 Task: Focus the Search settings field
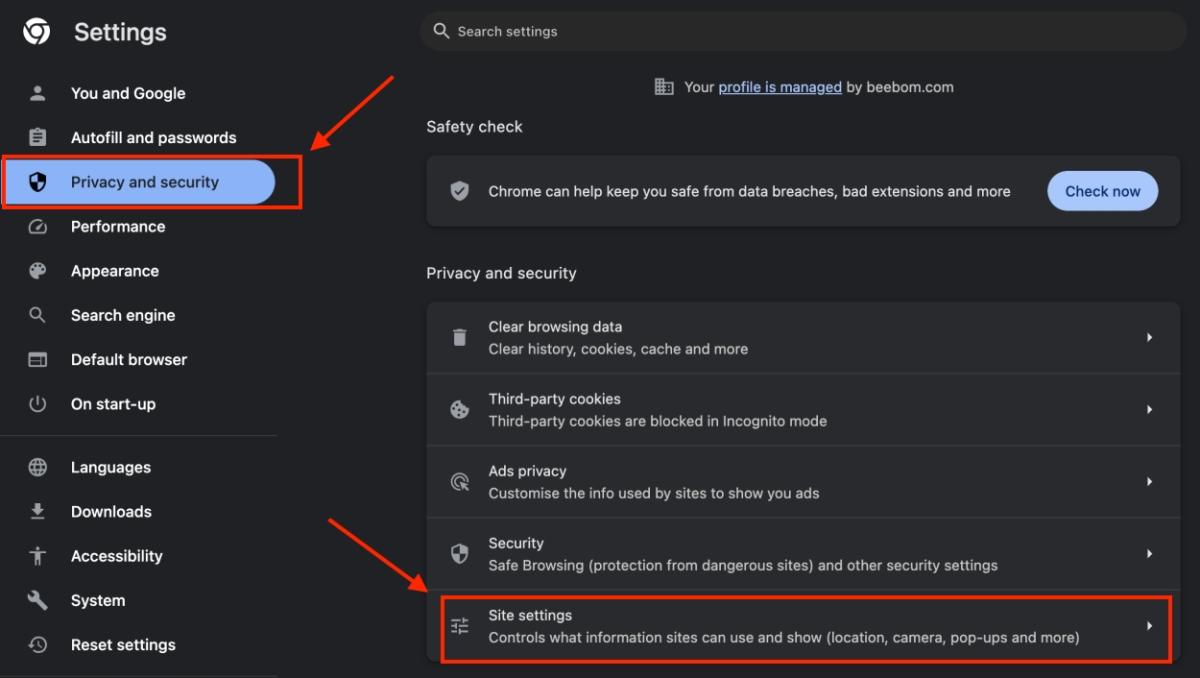(x=800, y=32)
